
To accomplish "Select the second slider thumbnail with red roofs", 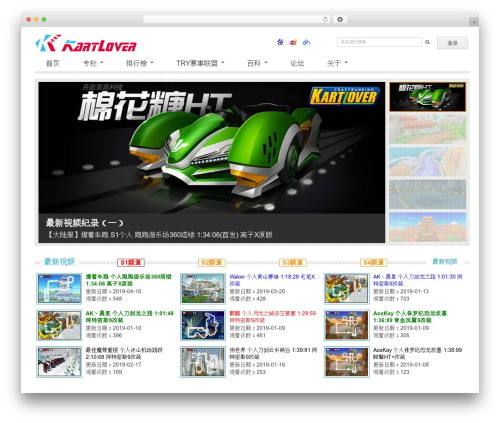I will [427, 129].
